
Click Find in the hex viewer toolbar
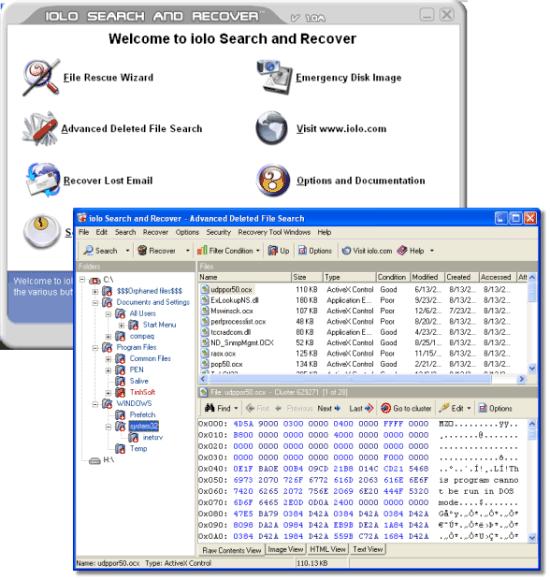click(x=218, y=408)
